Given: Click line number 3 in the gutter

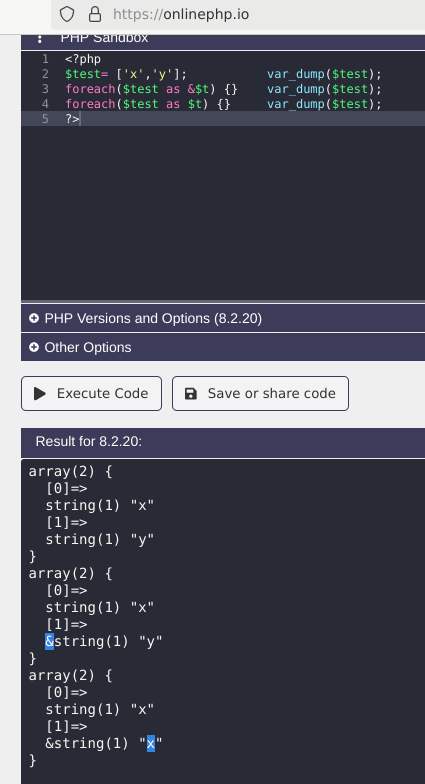Looking at the screenshot, I should (45, 89).
